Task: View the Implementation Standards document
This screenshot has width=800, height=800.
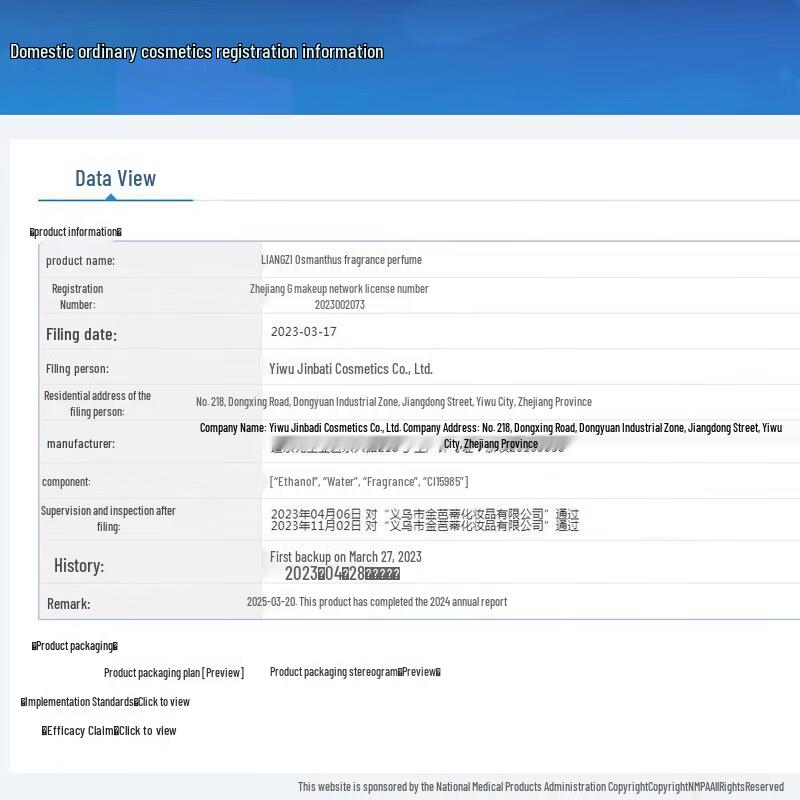Action: pyautogui.click(x=106, y=702)
